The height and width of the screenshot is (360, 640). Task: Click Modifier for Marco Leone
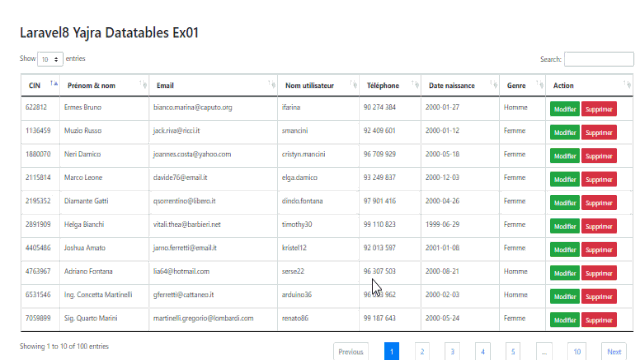[x=564, y=179]
